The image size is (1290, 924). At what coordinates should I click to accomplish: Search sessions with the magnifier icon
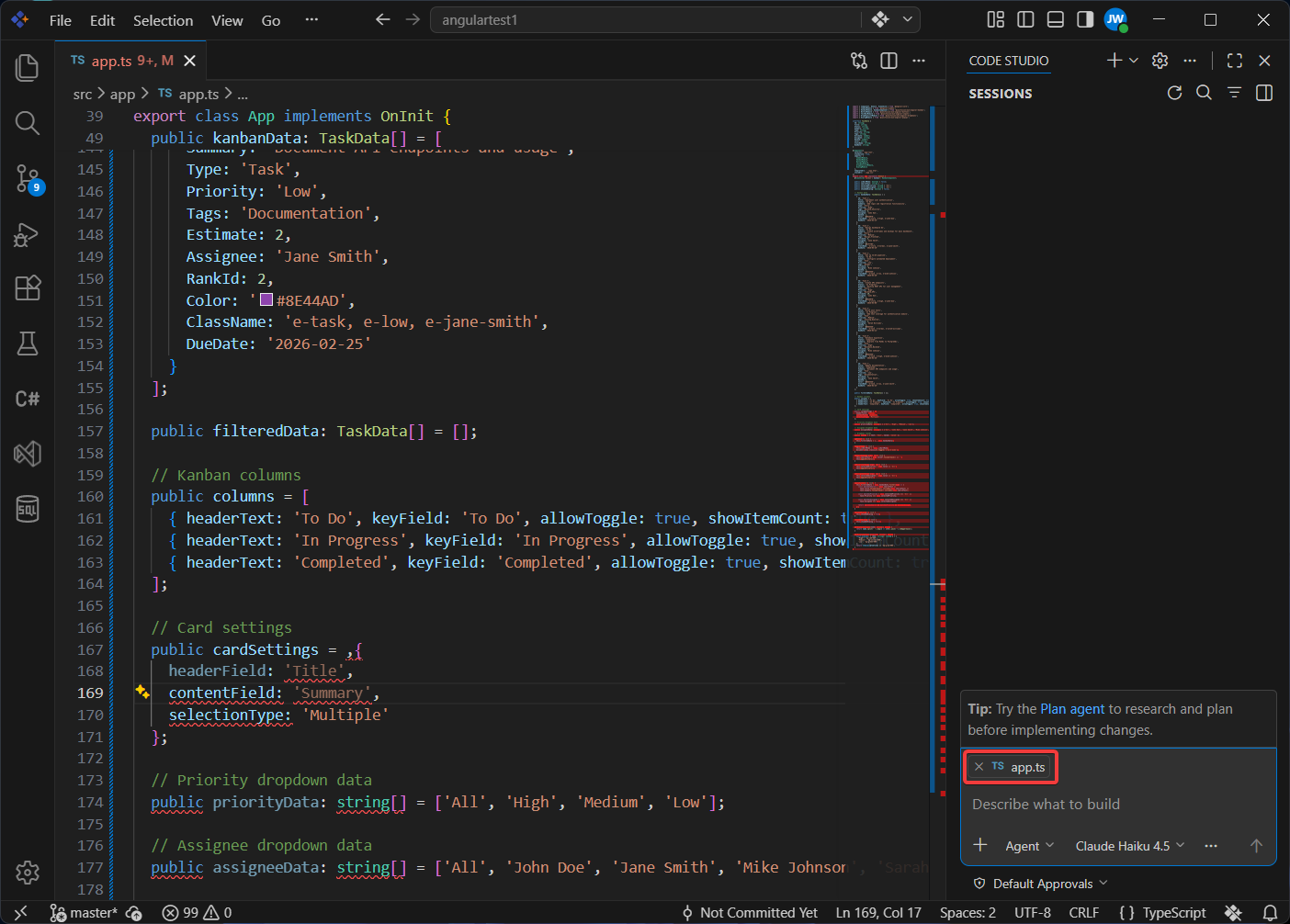1204,93
